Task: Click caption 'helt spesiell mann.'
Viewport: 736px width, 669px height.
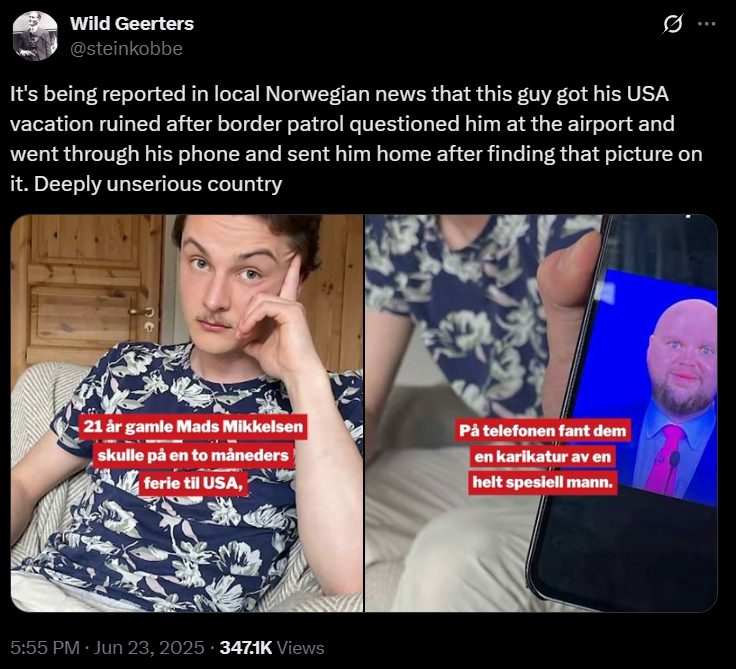Action: click(x=543, y=482)
